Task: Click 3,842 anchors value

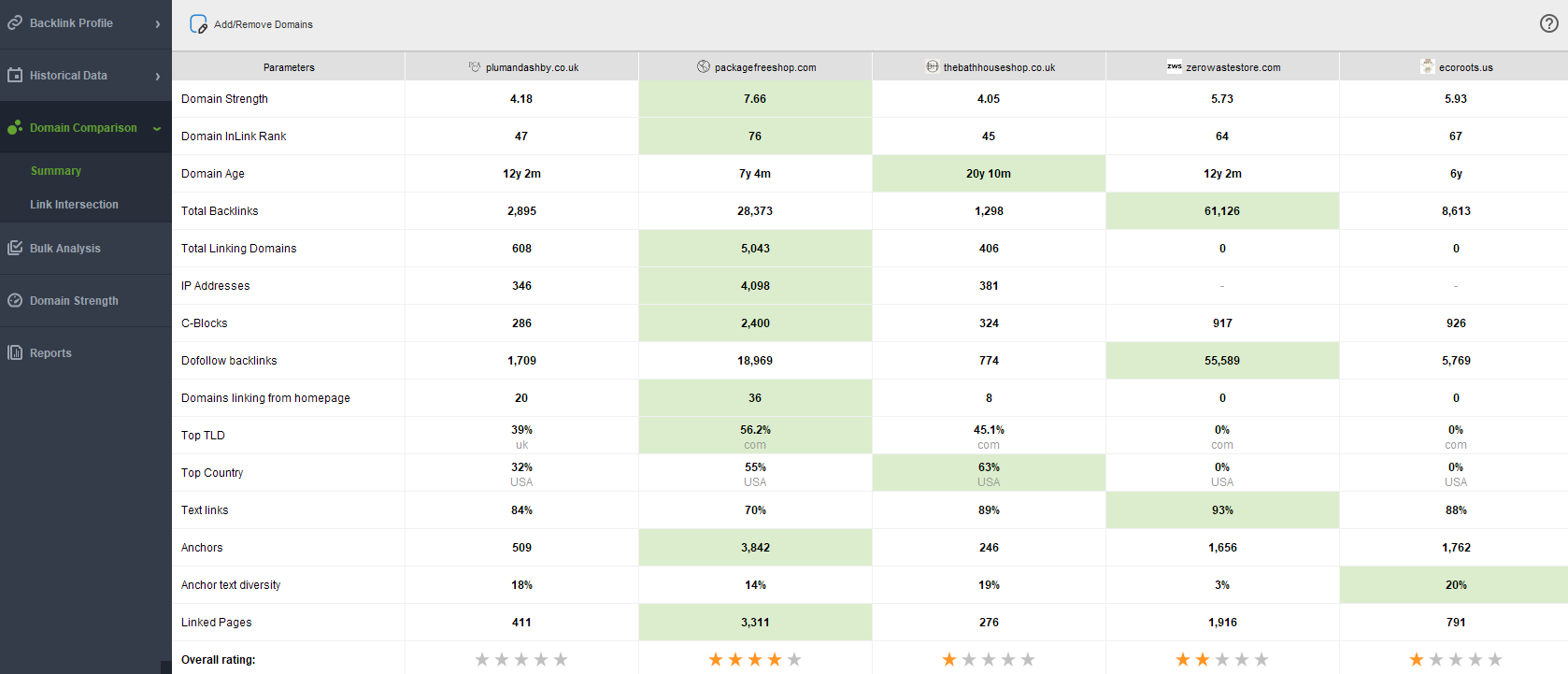Action: click(755, 548)
